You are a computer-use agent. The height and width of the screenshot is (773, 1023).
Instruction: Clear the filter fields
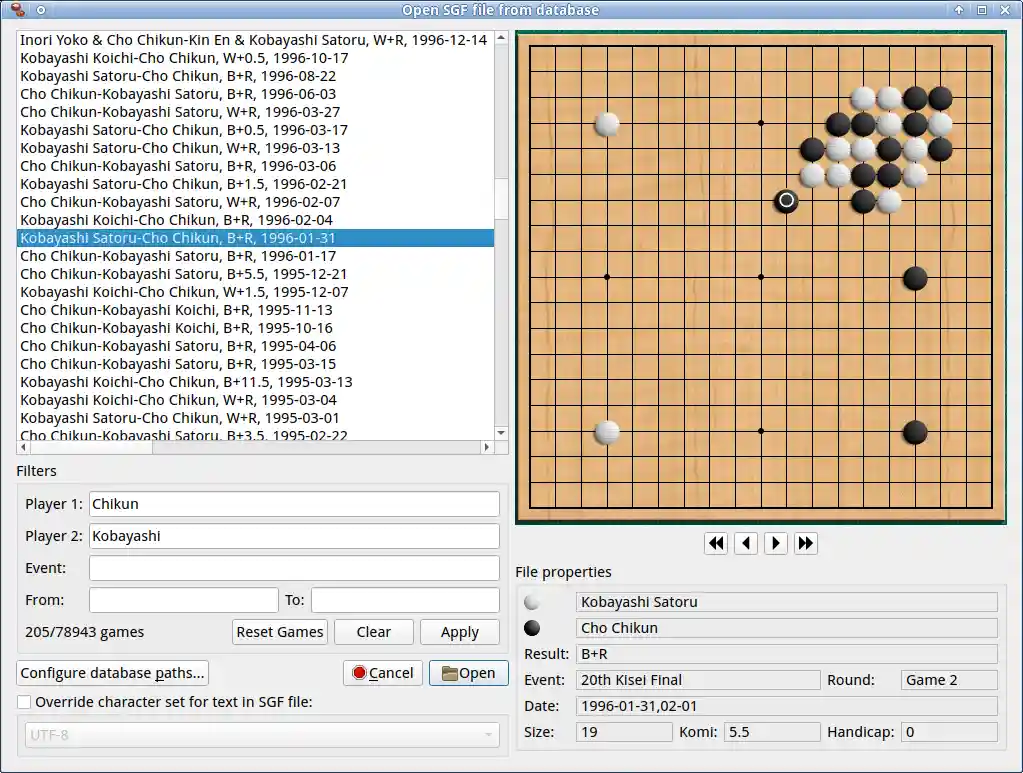pos(373,632)
